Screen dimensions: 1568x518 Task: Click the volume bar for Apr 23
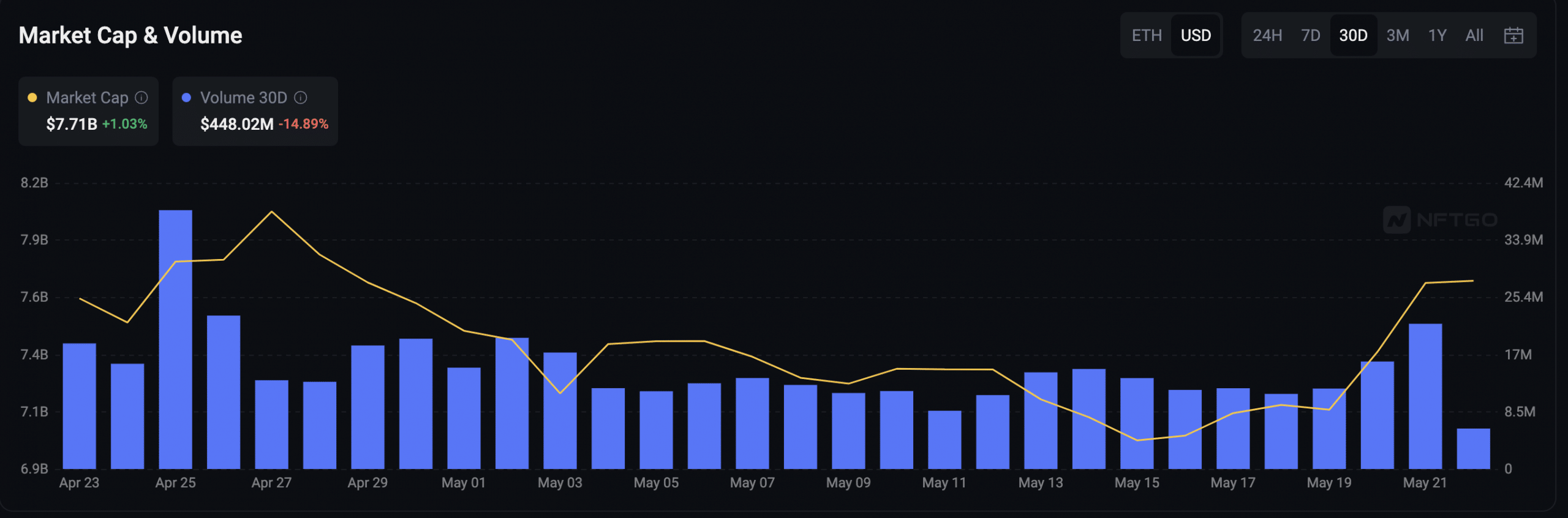(x=79, y=406)
